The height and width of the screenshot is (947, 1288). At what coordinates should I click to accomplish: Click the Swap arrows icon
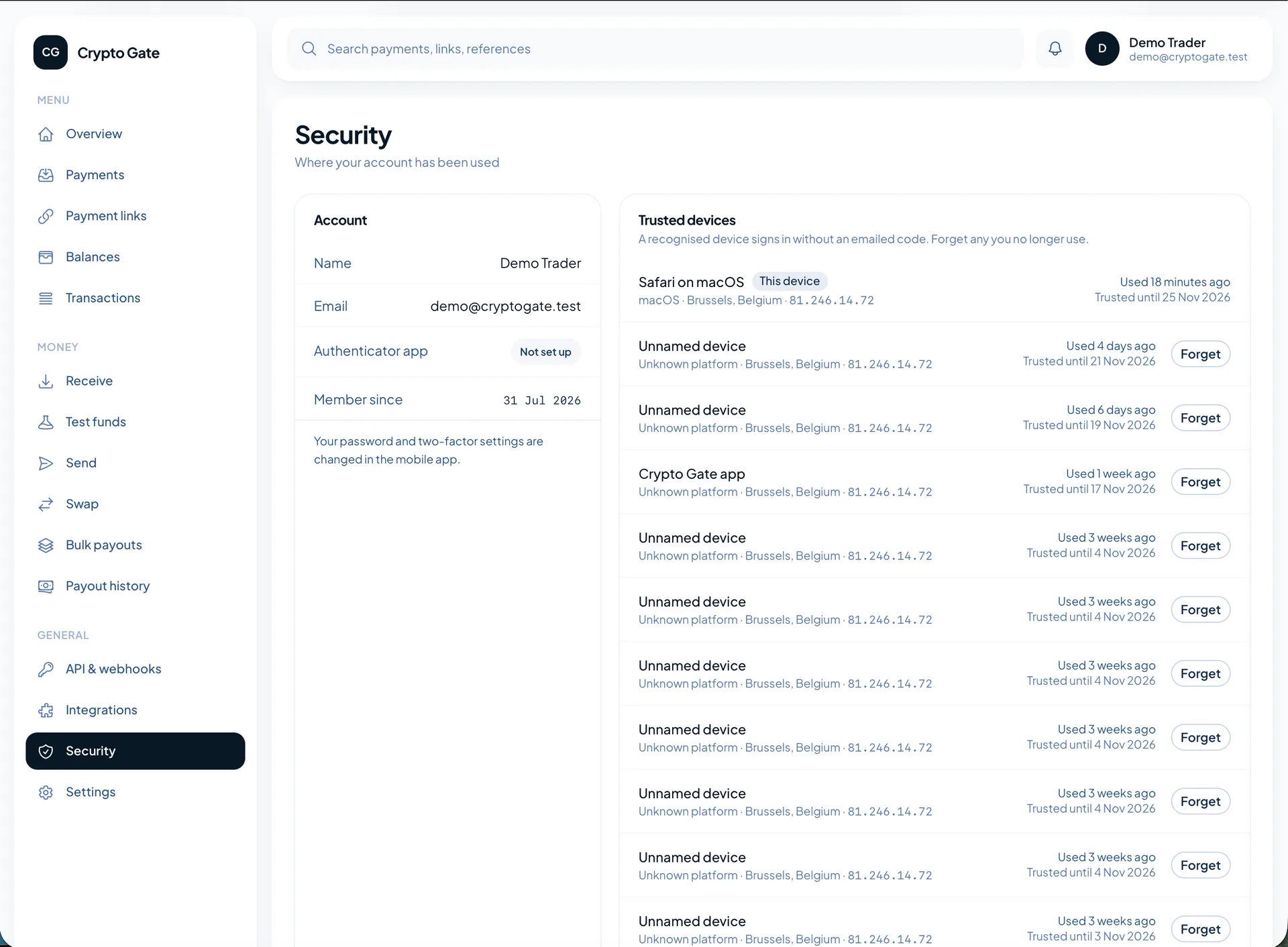click(46, 504)
